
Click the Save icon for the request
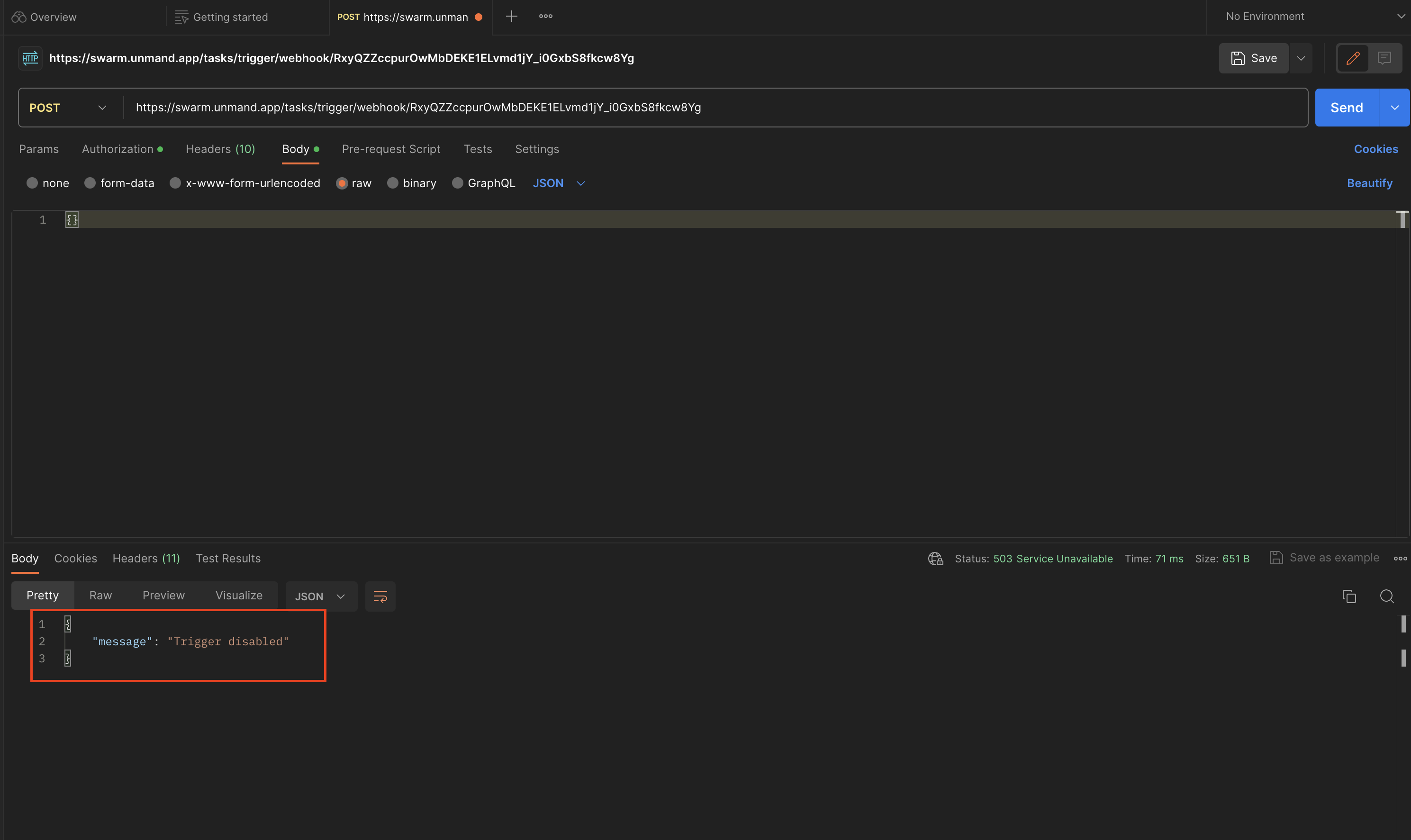tap(1253, 58)
